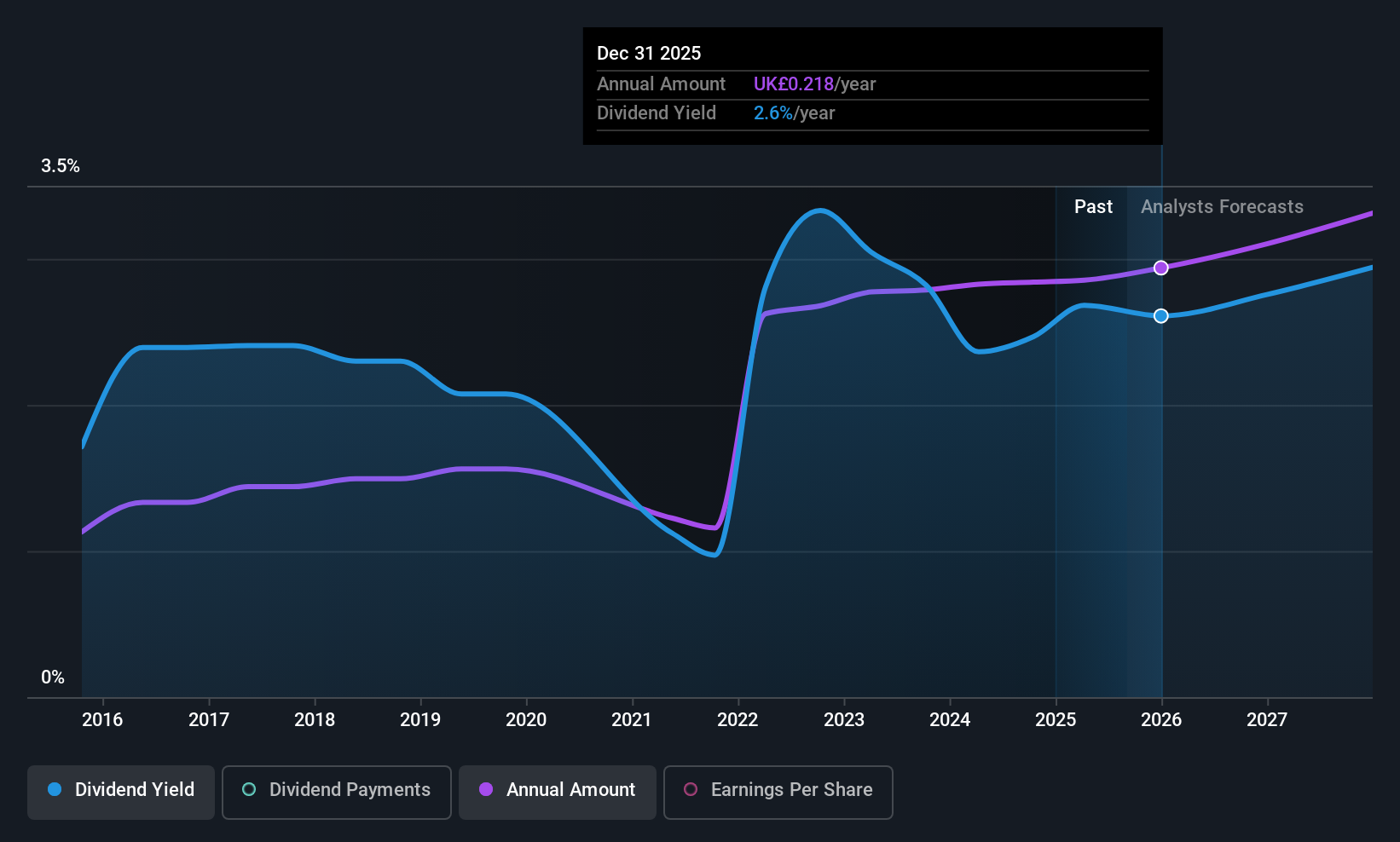Screen dimensions: 1400x842
Task: Select the 2022 x-axis label
Action: 738,719
